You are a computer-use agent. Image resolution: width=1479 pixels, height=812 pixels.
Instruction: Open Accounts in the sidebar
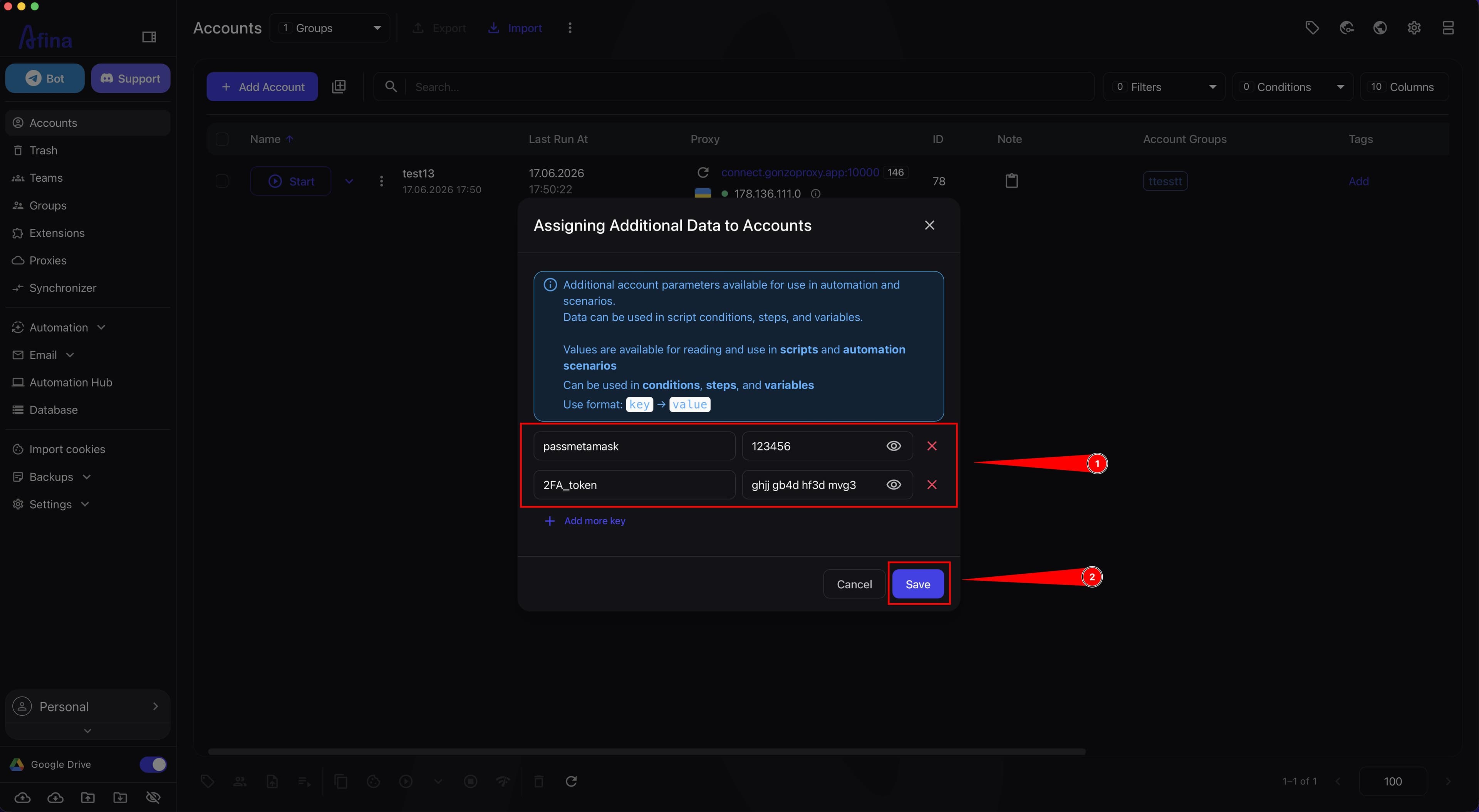87,123
